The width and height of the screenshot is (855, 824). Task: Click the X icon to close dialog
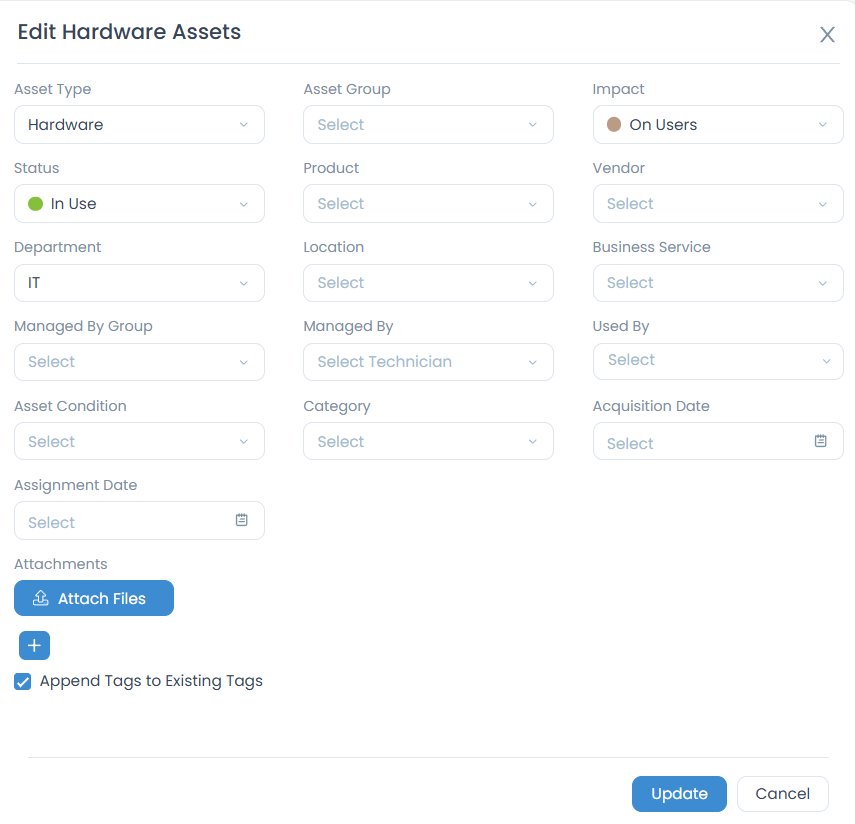827,35
